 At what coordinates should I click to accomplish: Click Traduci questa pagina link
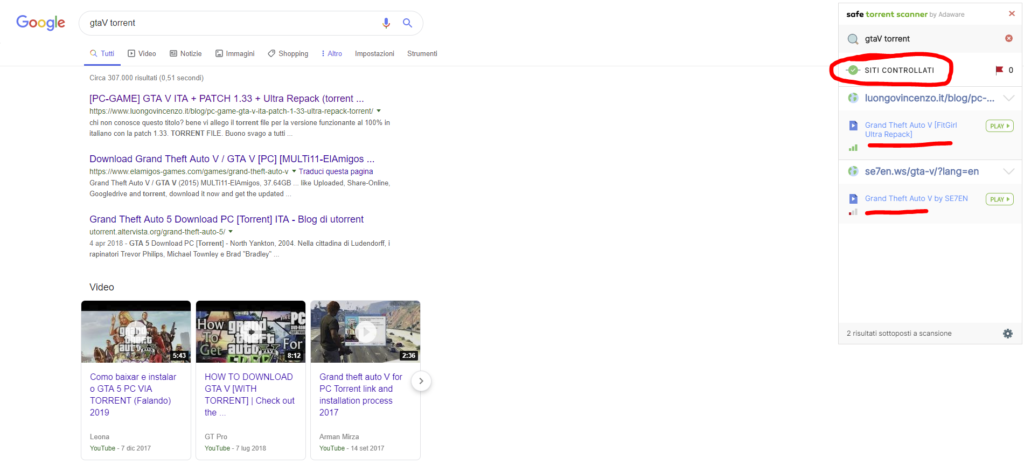pos(336,171)
